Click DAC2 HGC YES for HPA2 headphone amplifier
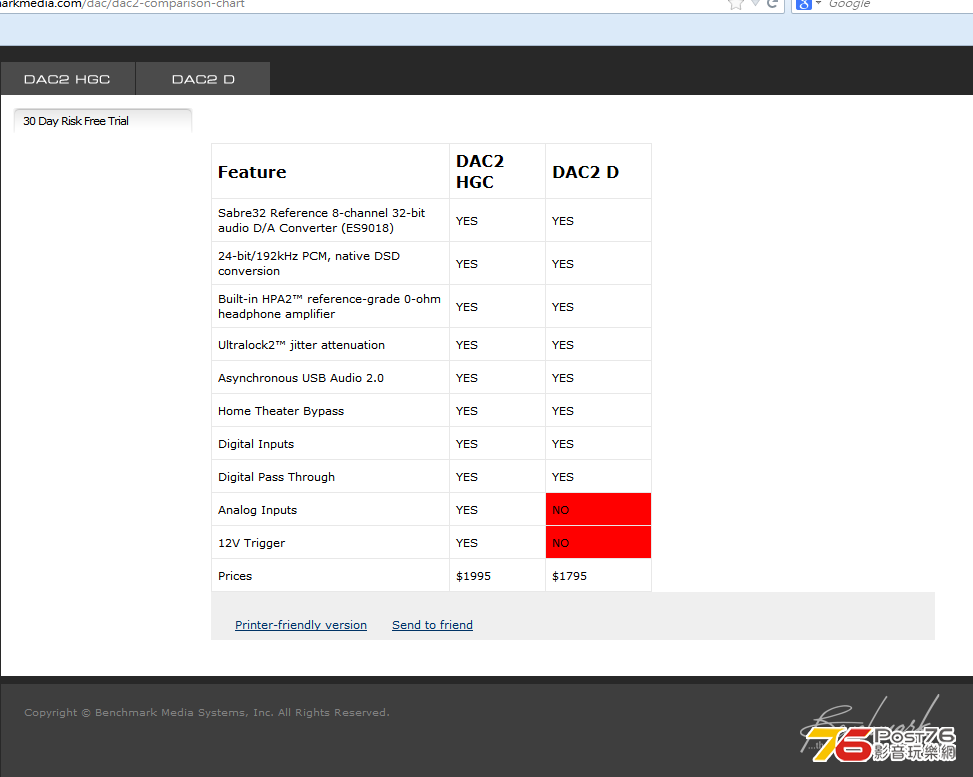Screen dimensions: 973x777 (x=467, y=307)
